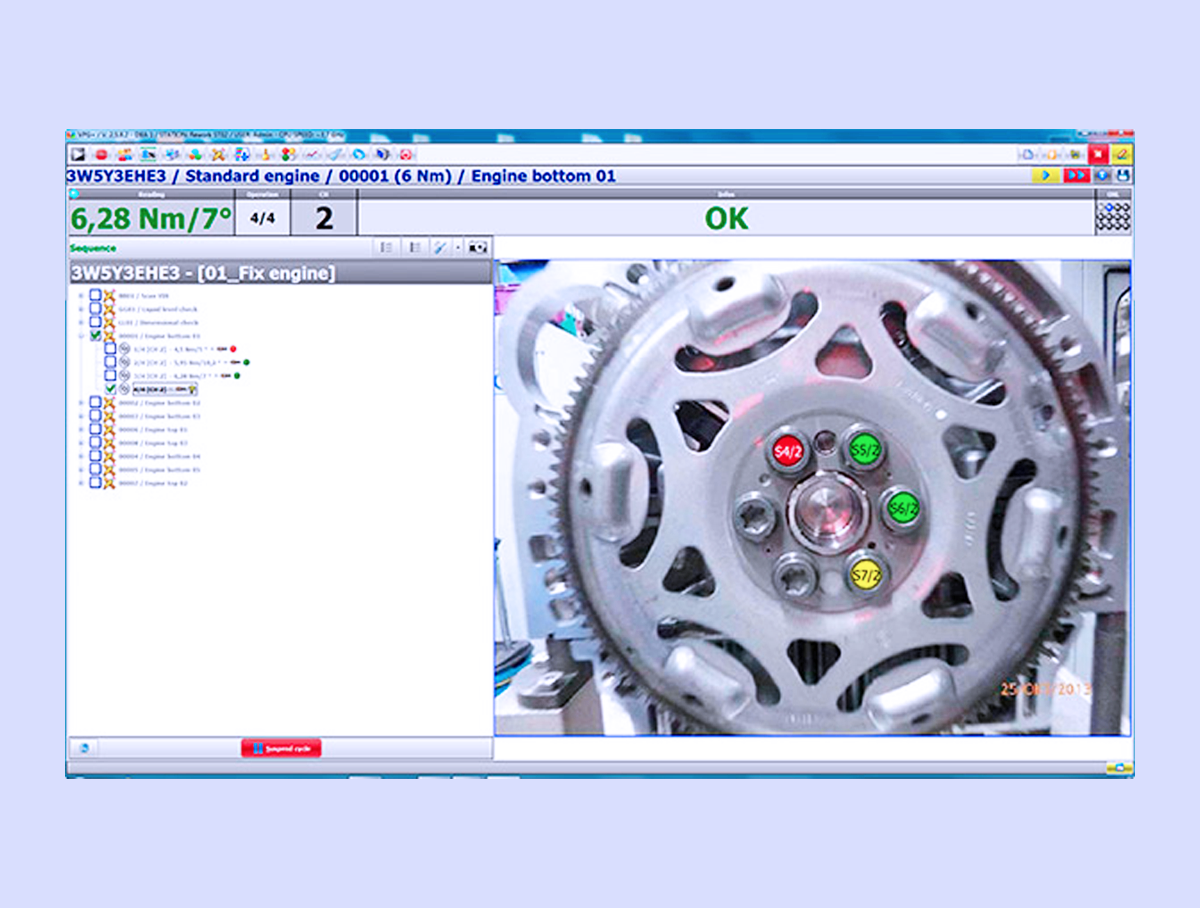Click the red square cancel icon at top right

click(1098, 154)
